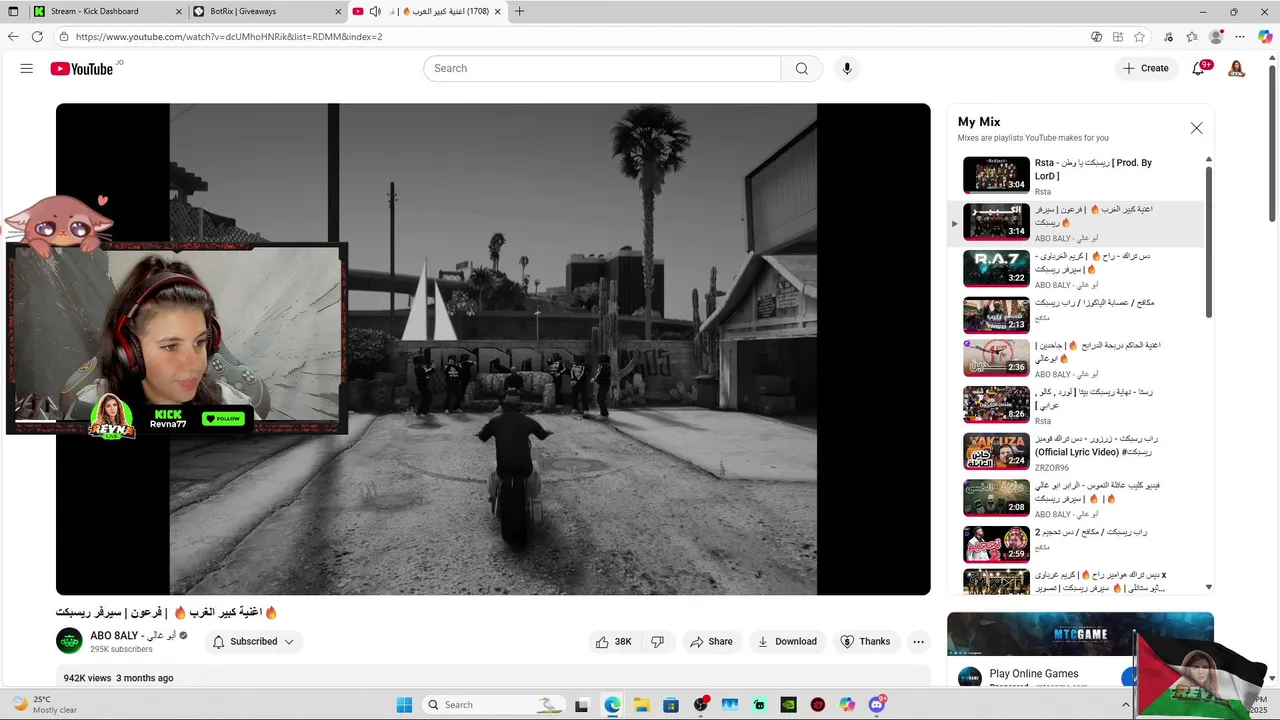Play the R.A.Z 3:22 playlist video

pyautogui.click(x=996, y=268)
